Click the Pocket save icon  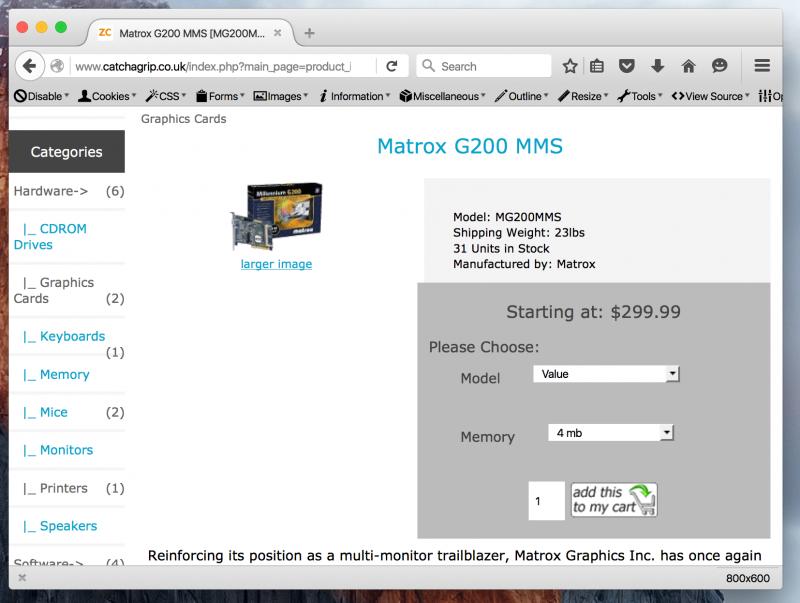click(x=627, y=66)
